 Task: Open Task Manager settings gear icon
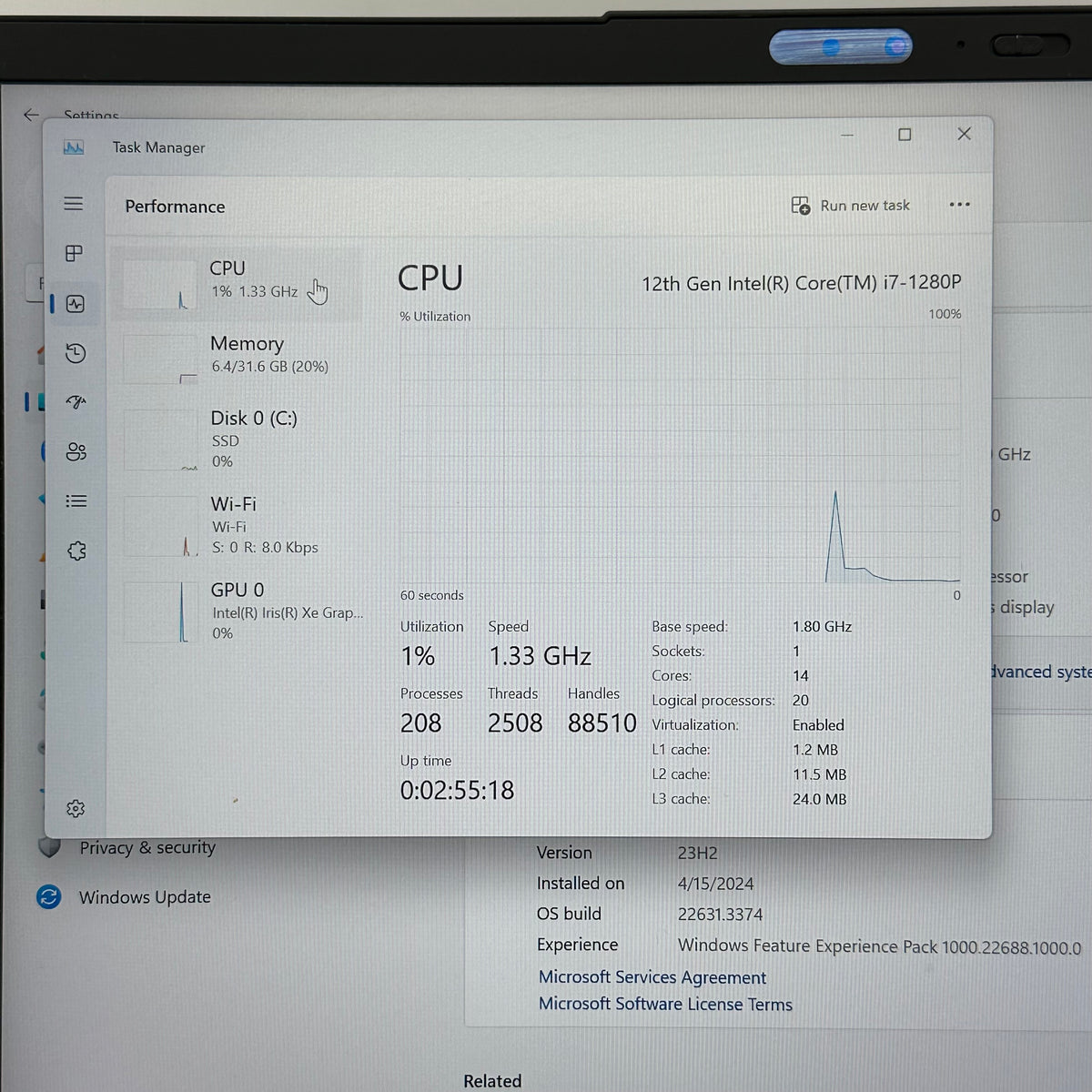pos(76,808)
